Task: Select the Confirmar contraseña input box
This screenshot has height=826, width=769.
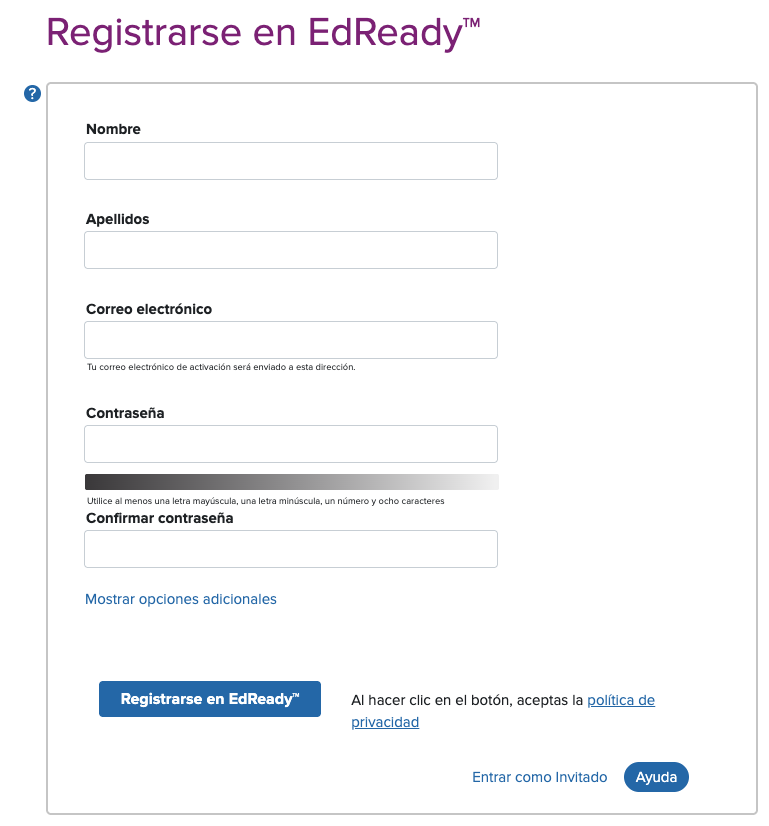Action: click(x=291, y=549)
